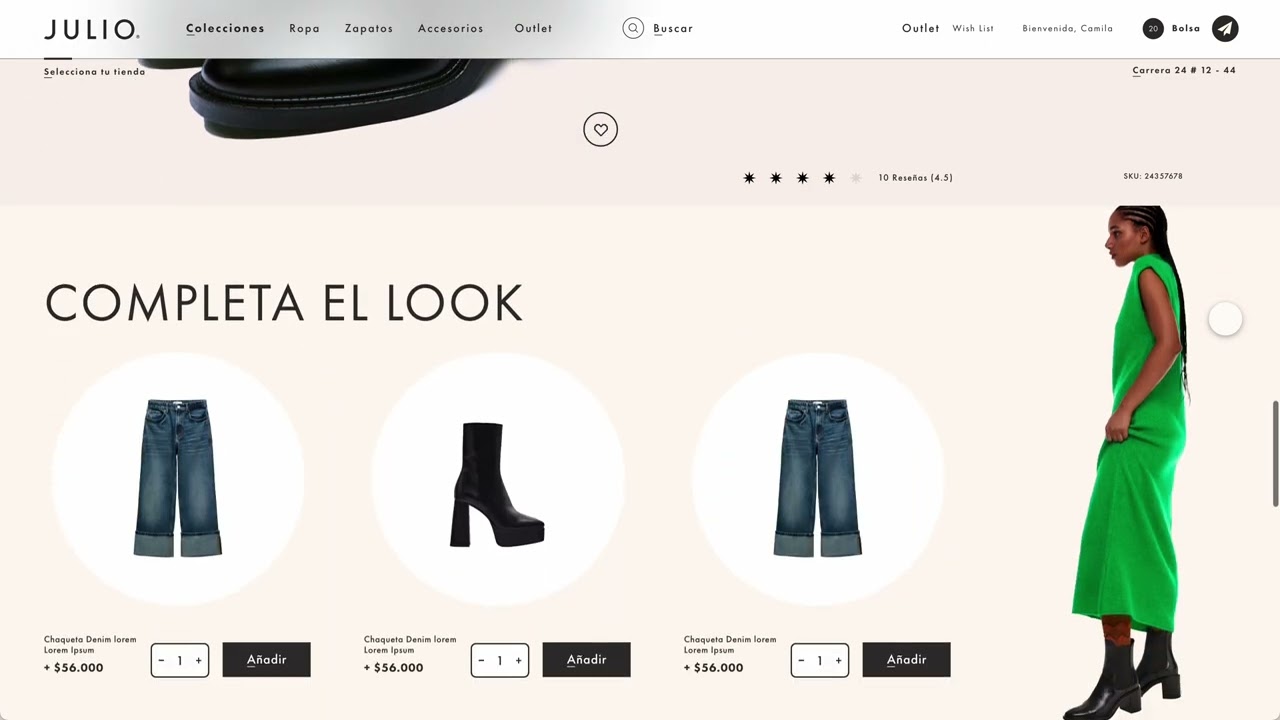Open the Zapatos menu

369,28
